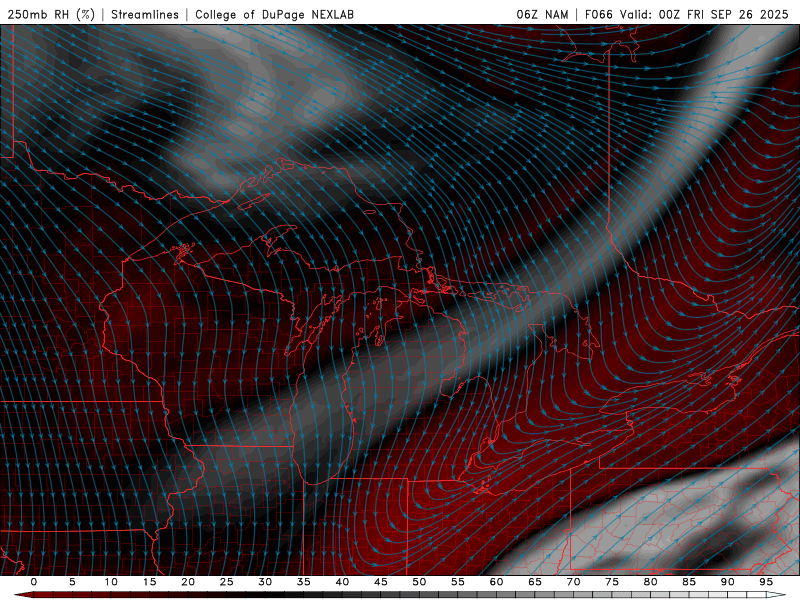800x600 pixels.
Task: Click the colorbar label "10"
Action: (111, 582)
